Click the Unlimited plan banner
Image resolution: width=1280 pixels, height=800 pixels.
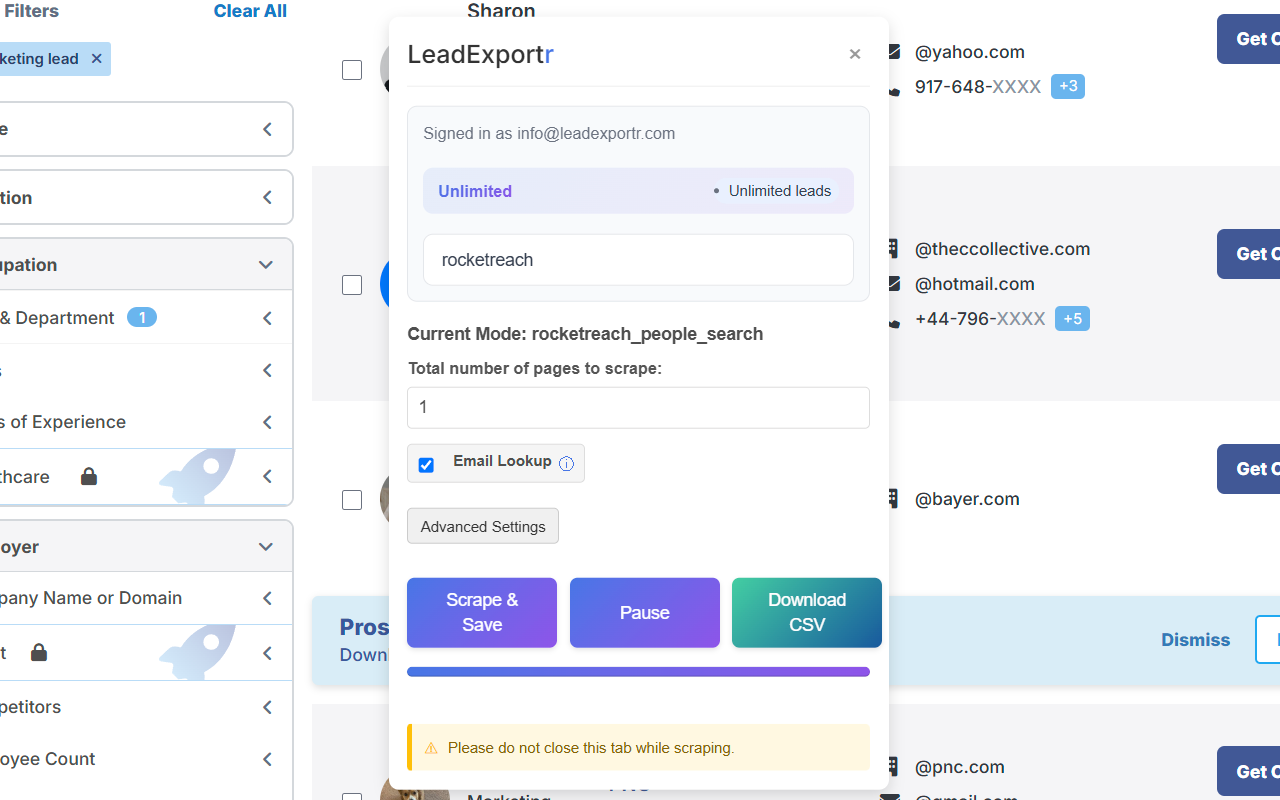638,191
